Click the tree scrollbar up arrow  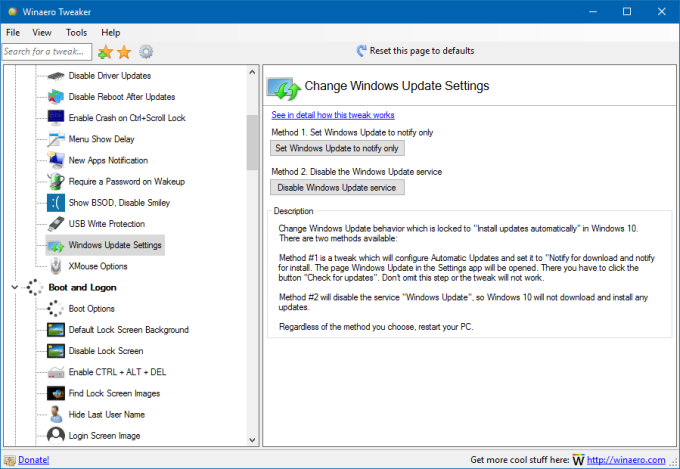point(252,72)
